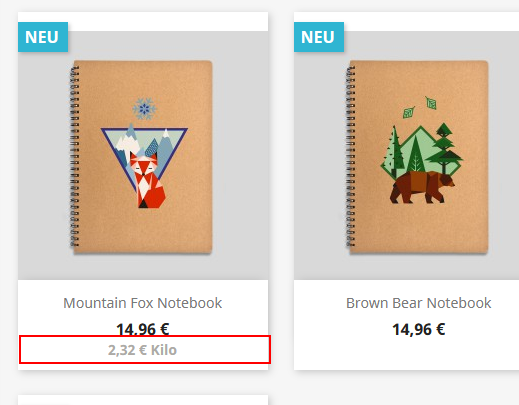
Task: Click the green leaves above the bear's forest
Action: pyautogui.click(x=420, y=108)
